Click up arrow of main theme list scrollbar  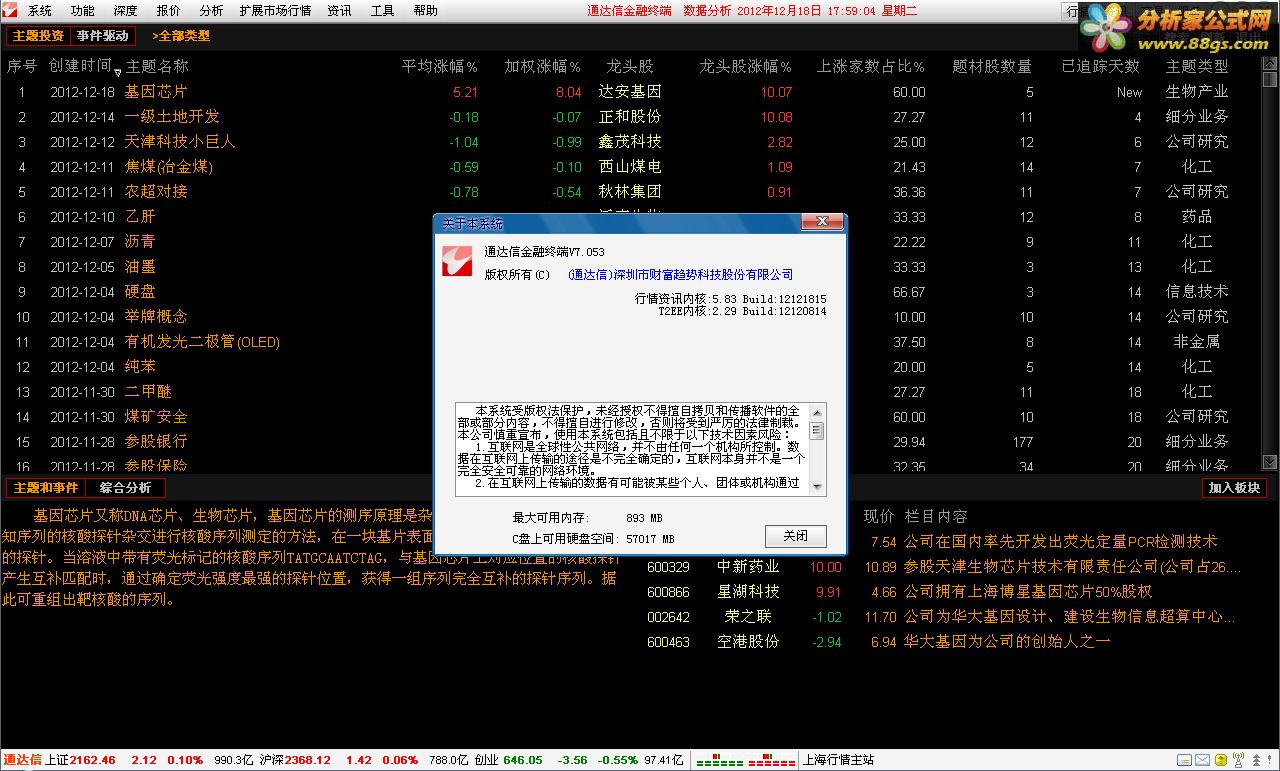click(x=1270, y=63)
